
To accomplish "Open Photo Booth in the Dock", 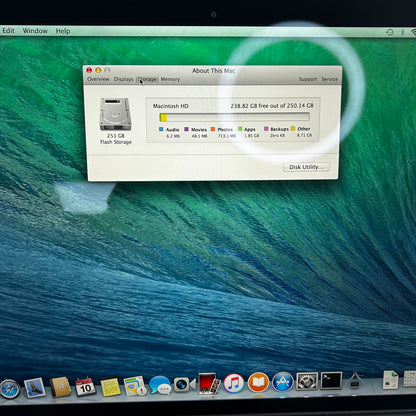I will [x=209, y=384].
